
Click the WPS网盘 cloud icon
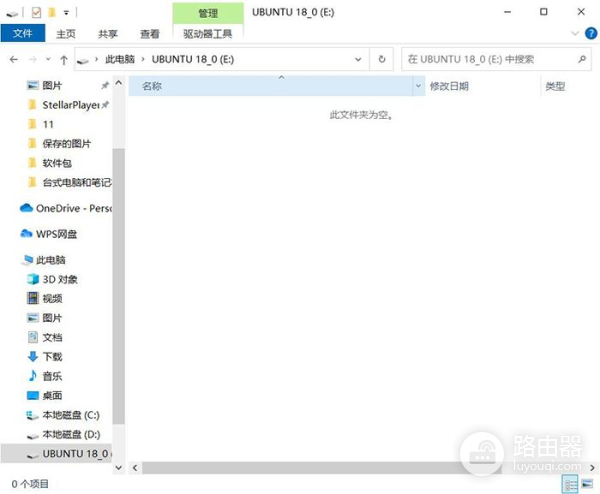(x=26, y=233)
